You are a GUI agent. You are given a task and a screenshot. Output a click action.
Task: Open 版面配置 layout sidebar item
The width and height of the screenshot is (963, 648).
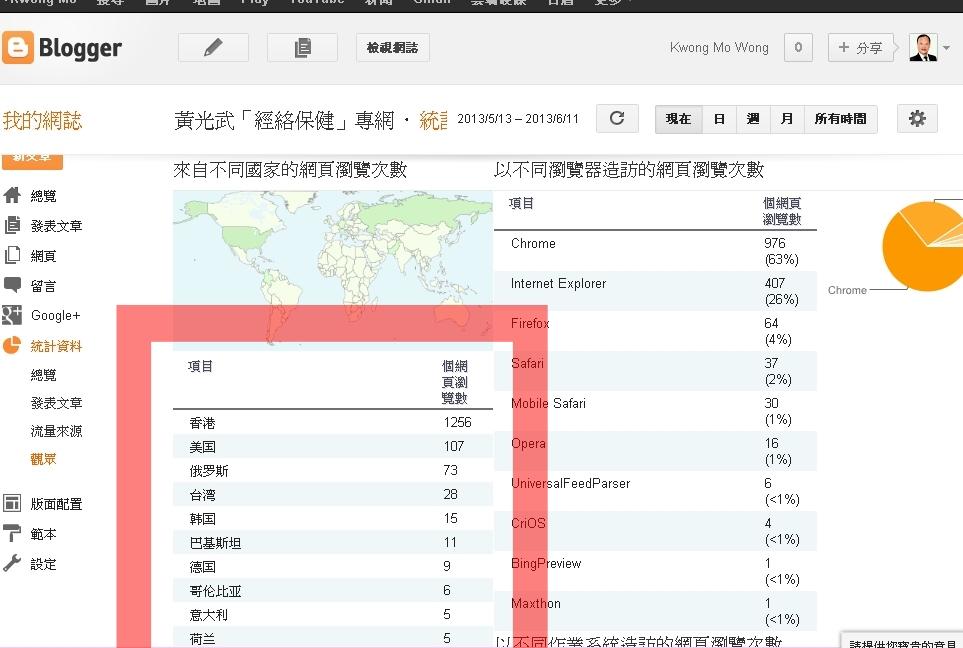point(57,504)
